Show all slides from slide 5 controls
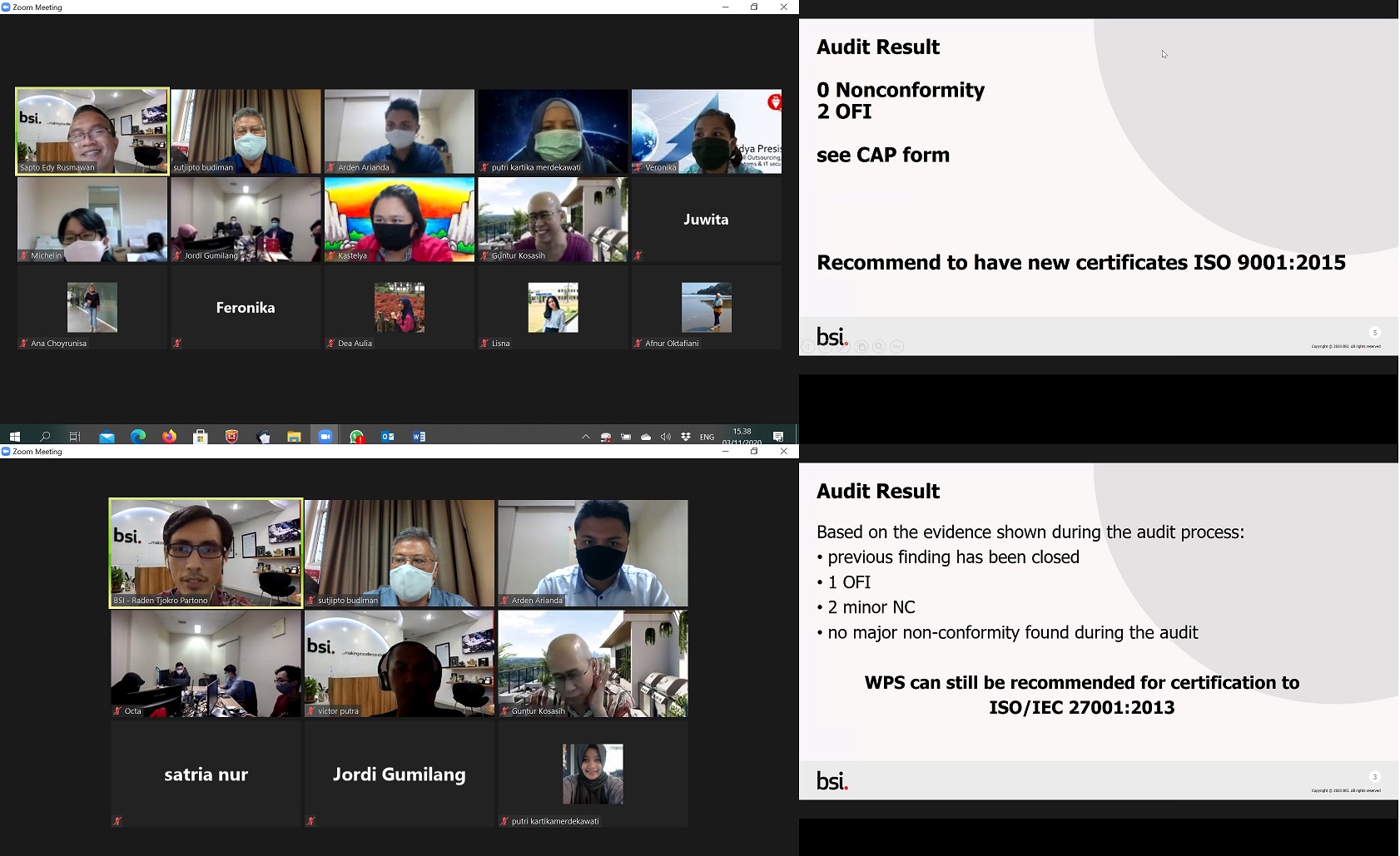Screen dimensions: 1400x856 click(x=861, y=346)
